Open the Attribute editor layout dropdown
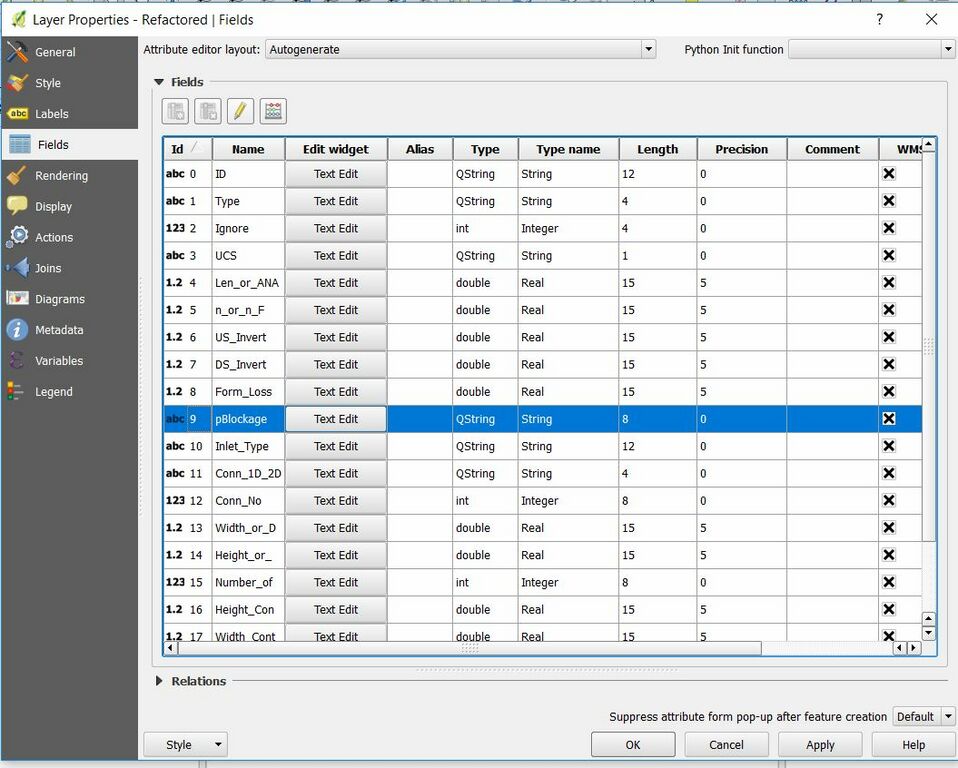The image size is (958, 768). tap(461, 49)
